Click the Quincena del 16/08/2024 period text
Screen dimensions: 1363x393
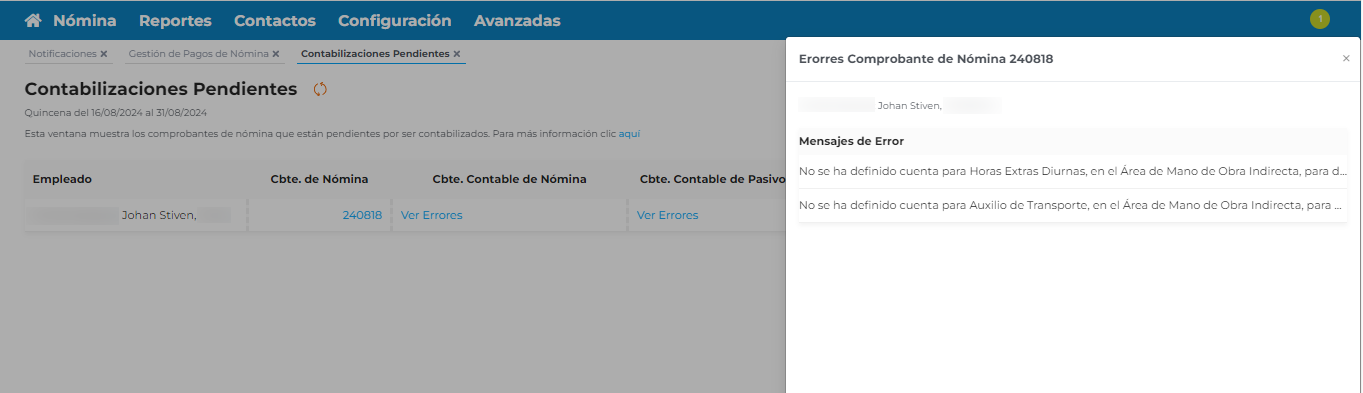pos(116,113)
